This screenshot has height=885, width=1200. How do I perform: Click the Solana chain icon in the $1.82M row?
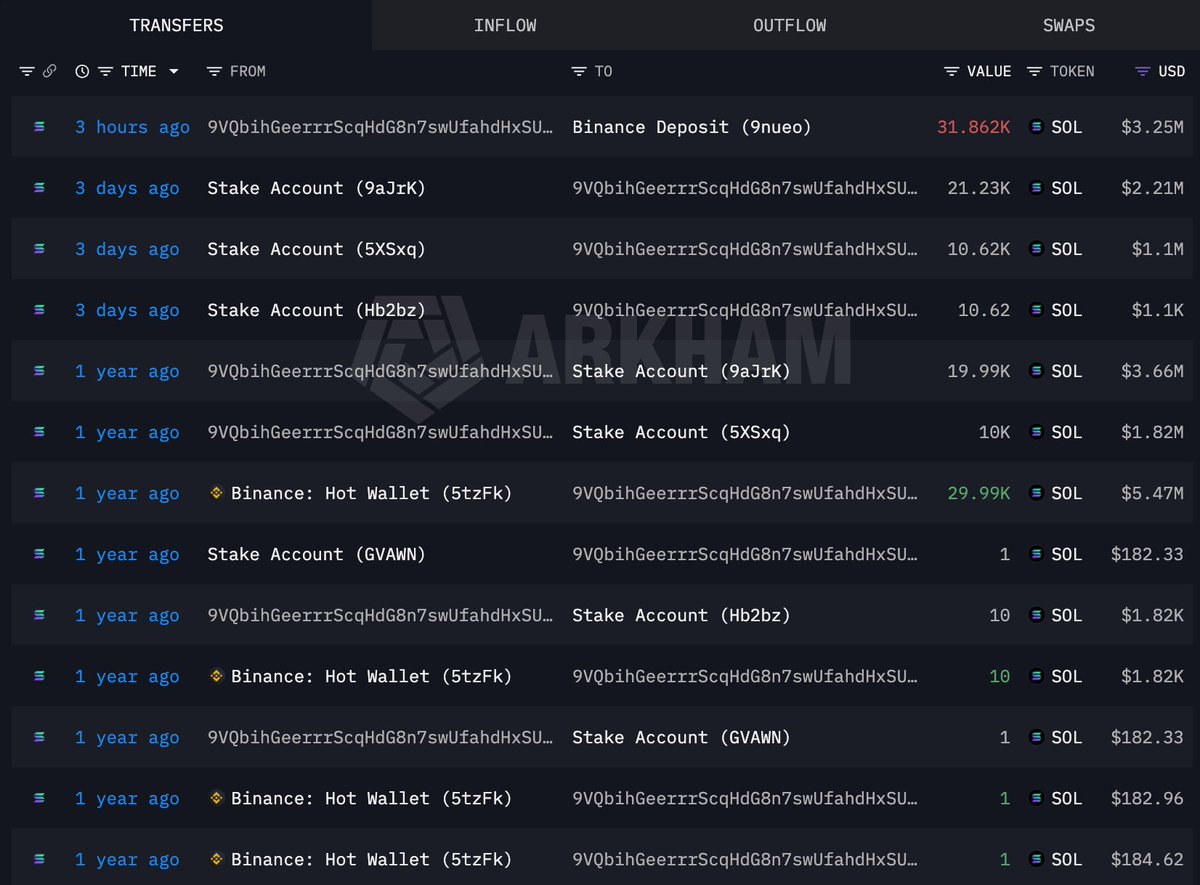tap(39, 432)
